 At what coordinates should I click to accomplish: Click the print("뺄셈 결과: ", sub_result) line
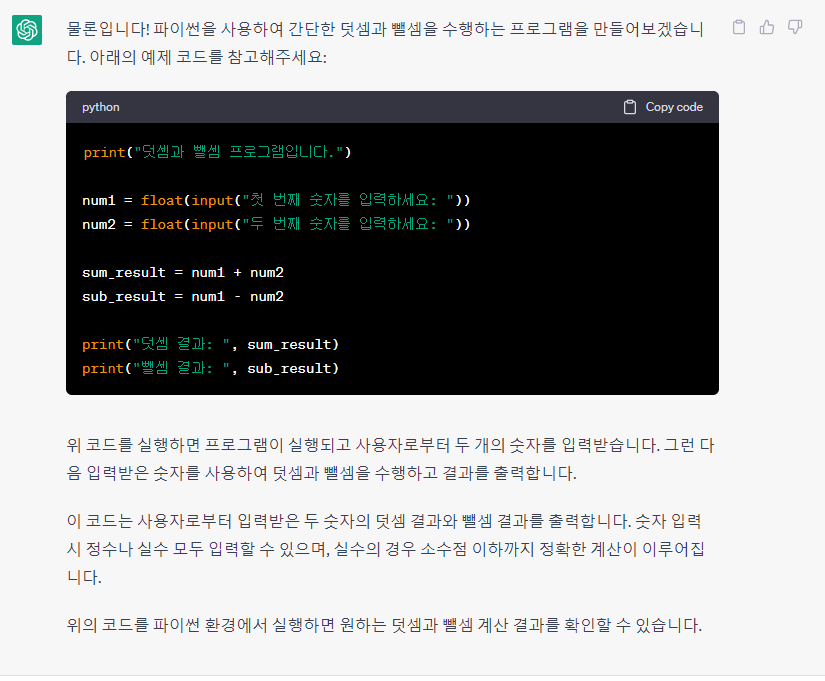point(210,368)
